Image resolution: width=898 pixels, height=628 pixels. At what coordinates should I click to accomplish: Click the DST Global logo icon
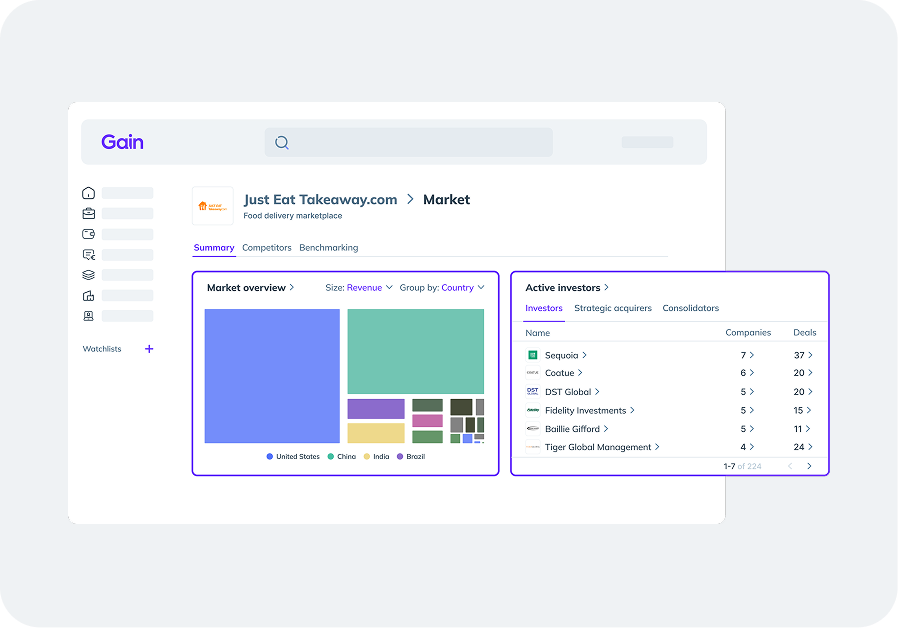pyautogui.click(x=533, y=392)
